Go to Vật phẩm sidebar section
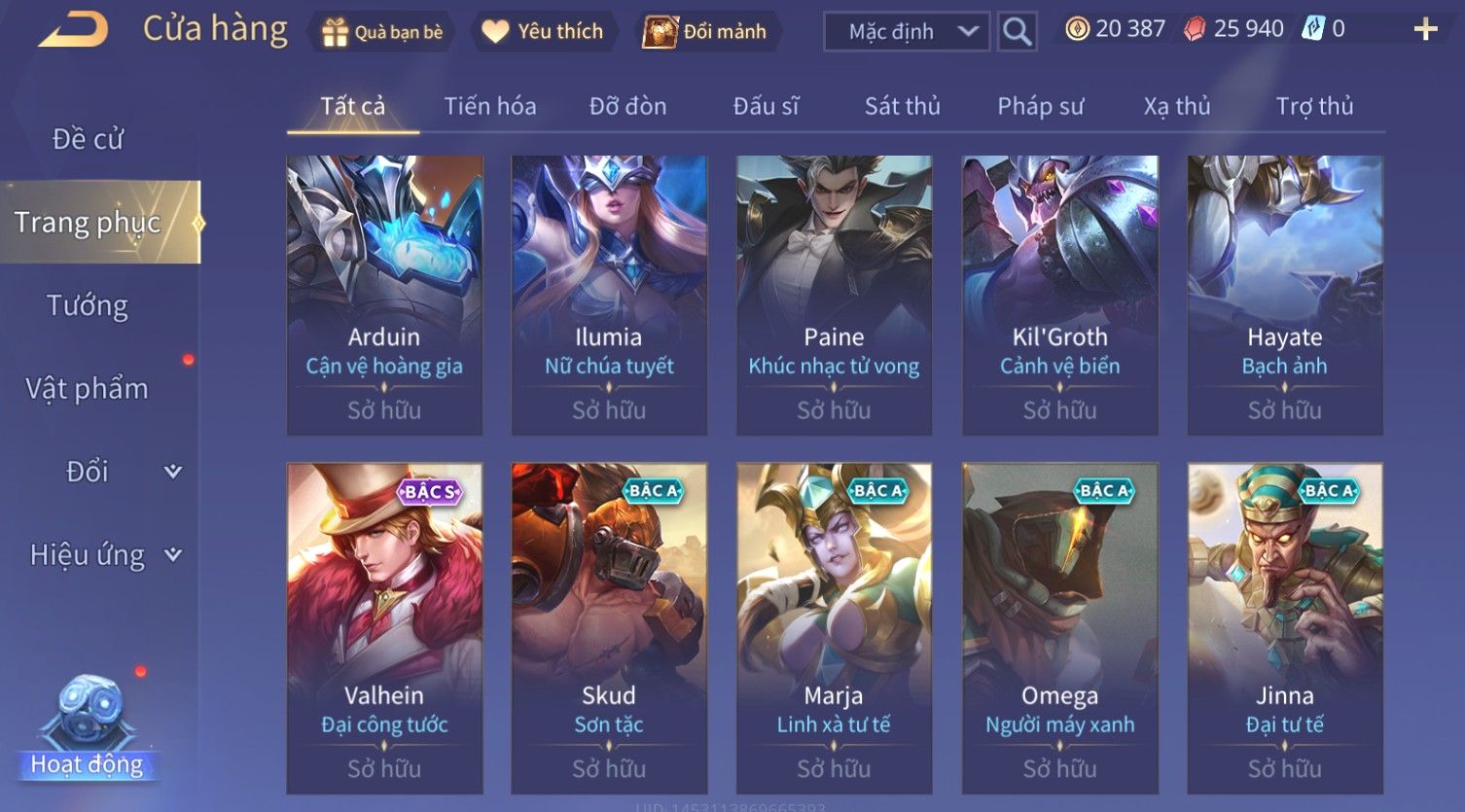Viewport: 1465px width, 812px height. tap(88, 388)
